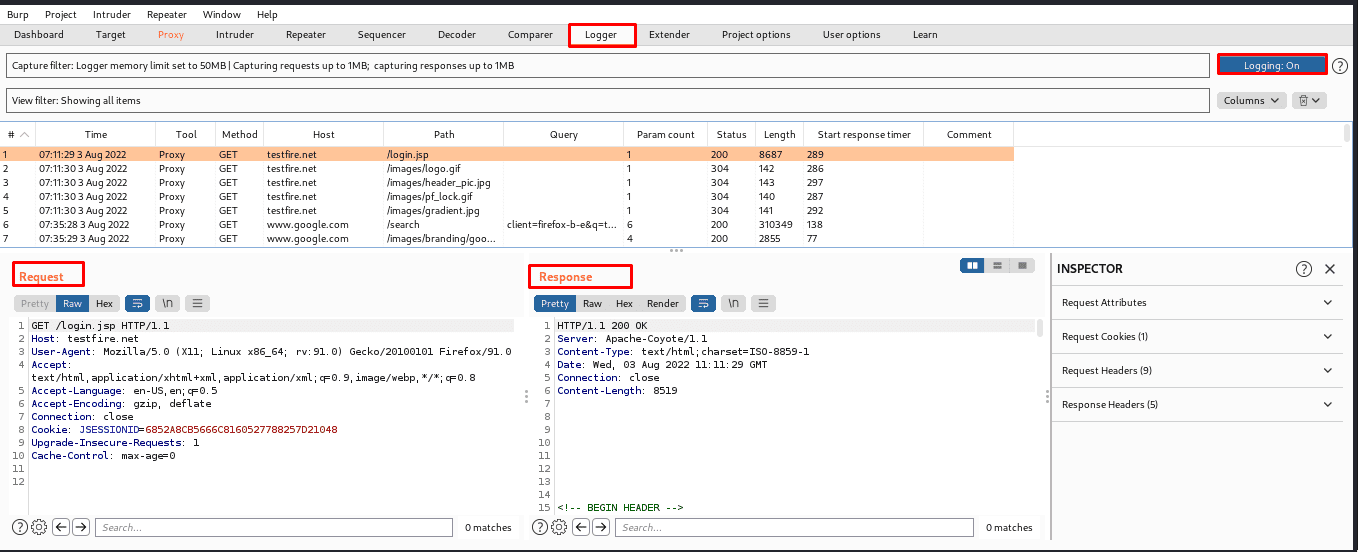
Task: Switch Response view to Hex
Action: tap(624, 303)
